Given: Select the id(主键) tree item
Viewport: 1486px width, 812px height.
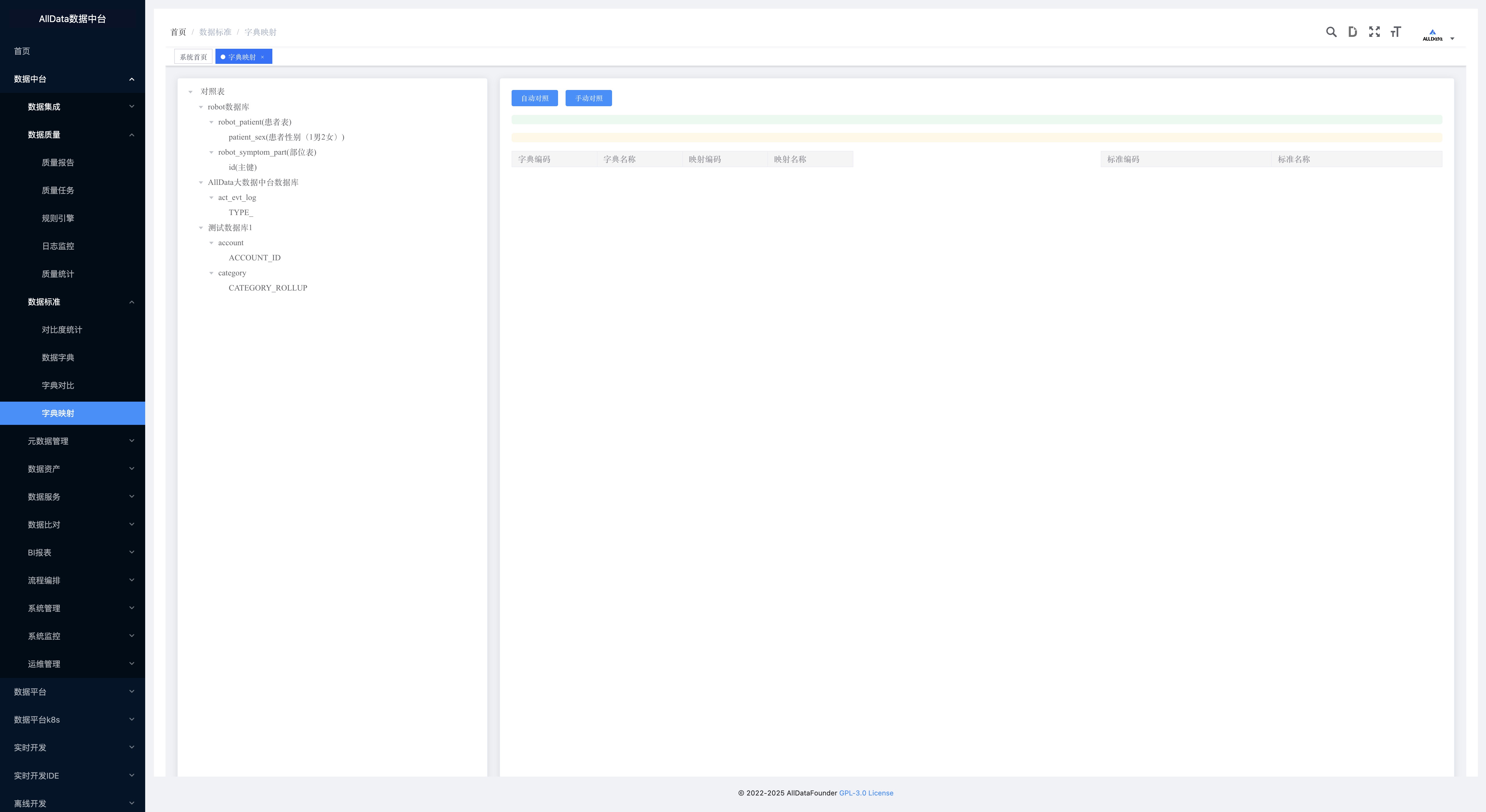Looking at the screenshot, I should pos(242,167).
